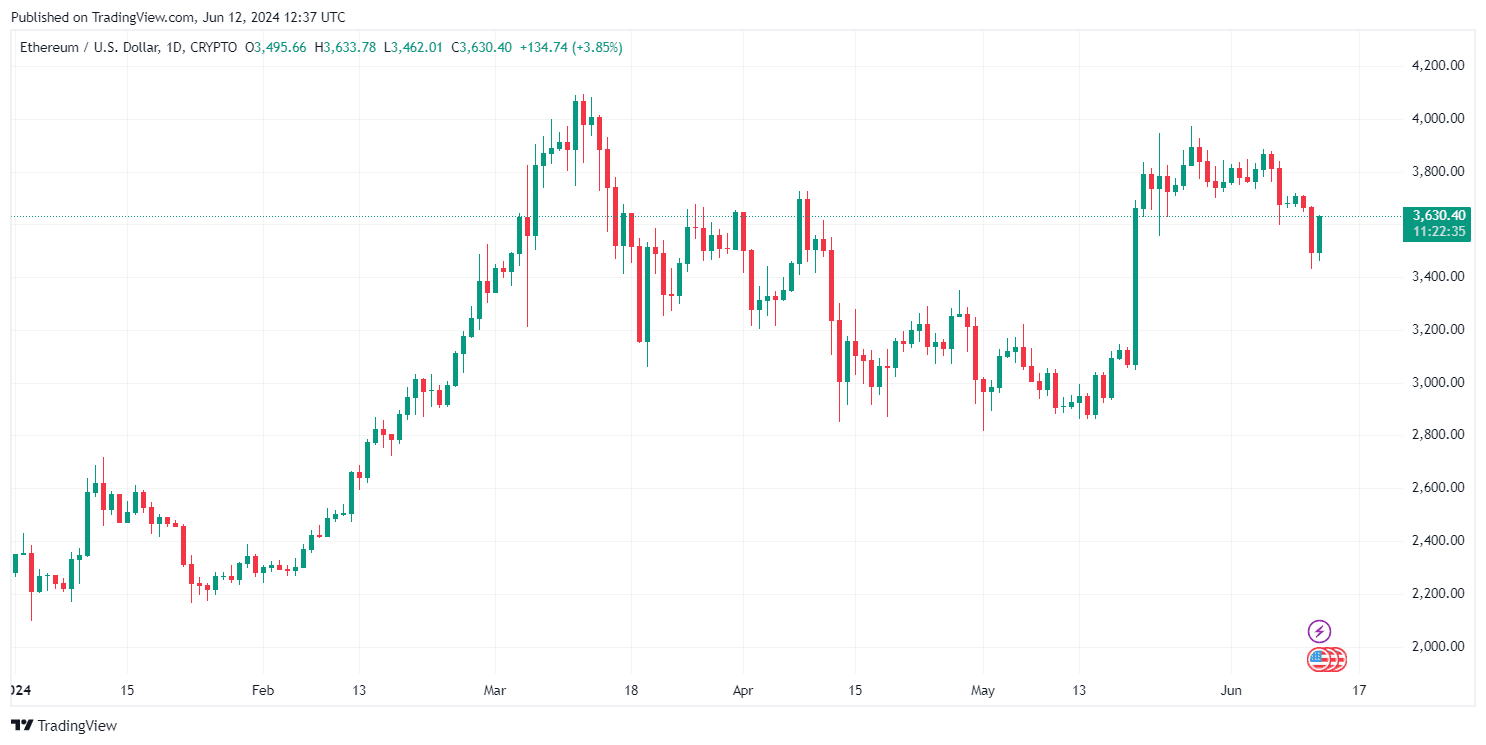Click the 2,400.00 price axis label
The image size is (1486, 745).
pos(1438,540)
